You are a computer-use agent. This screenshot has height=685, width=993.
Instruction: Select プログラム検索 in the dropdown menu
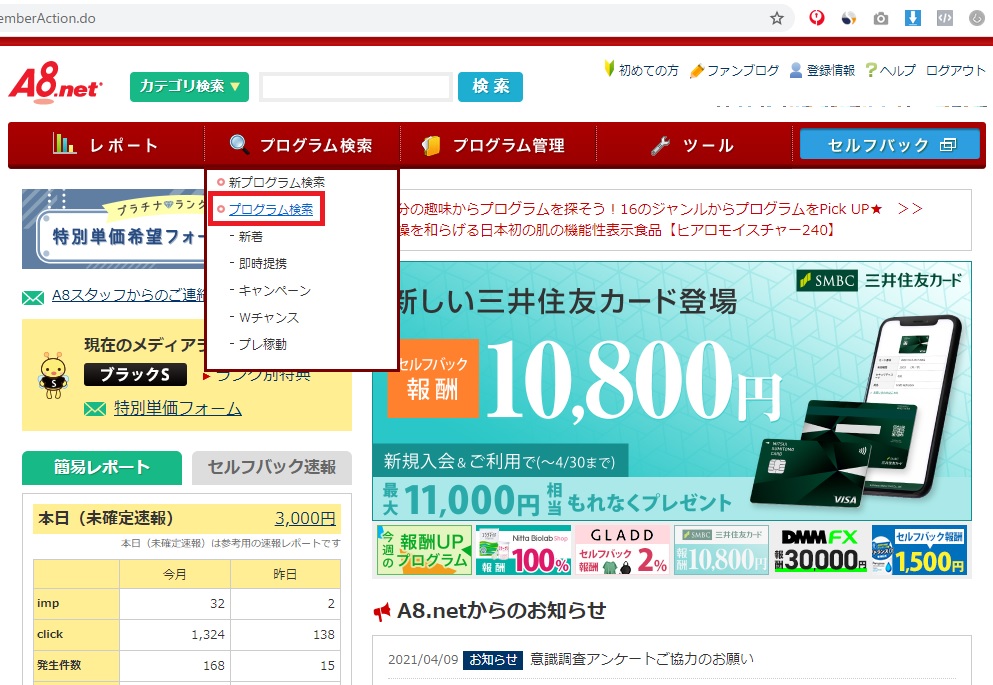270,210
